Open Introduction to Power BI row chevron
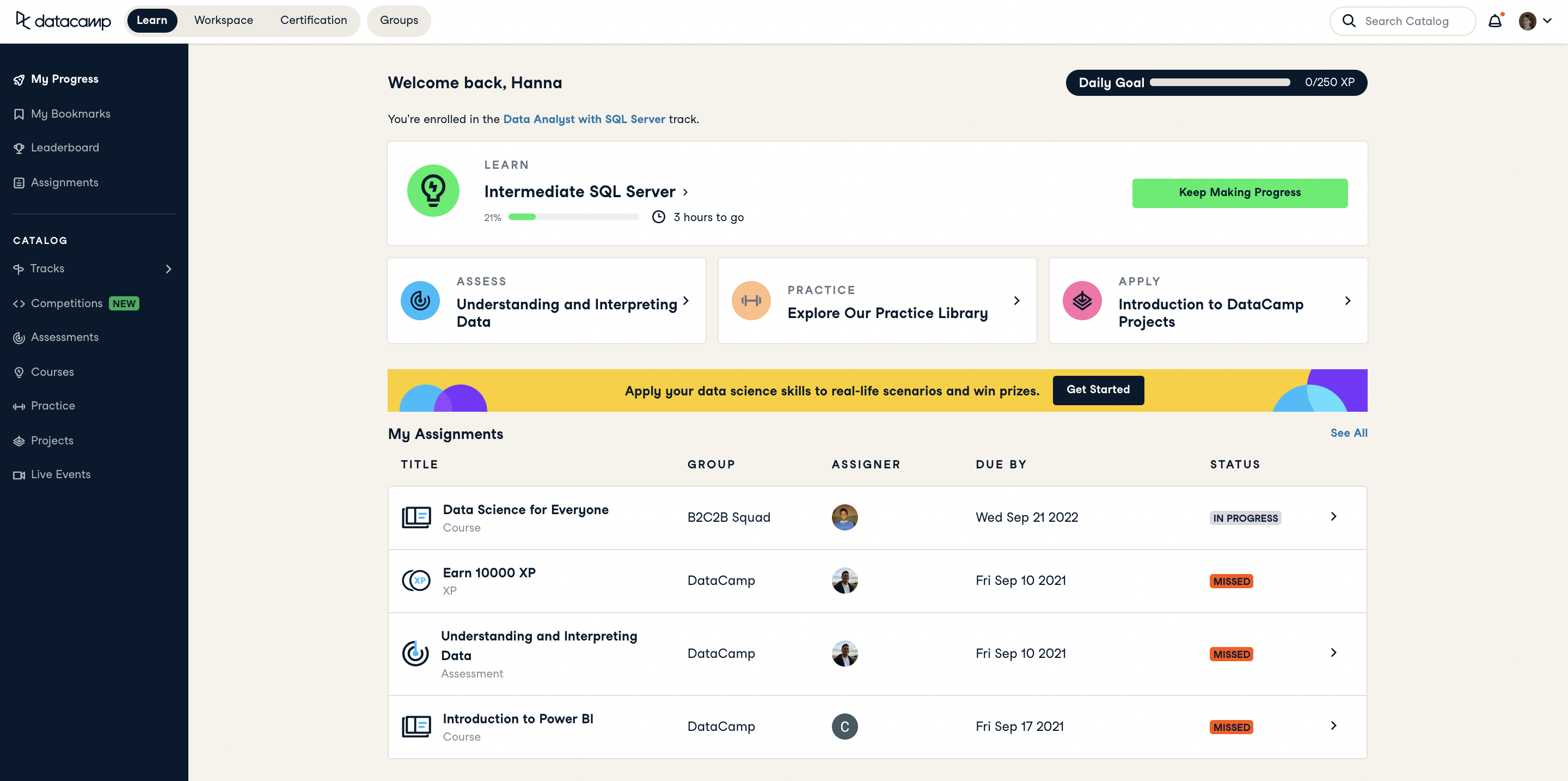Screen dimensions: 1568x781 [1333, 725]
